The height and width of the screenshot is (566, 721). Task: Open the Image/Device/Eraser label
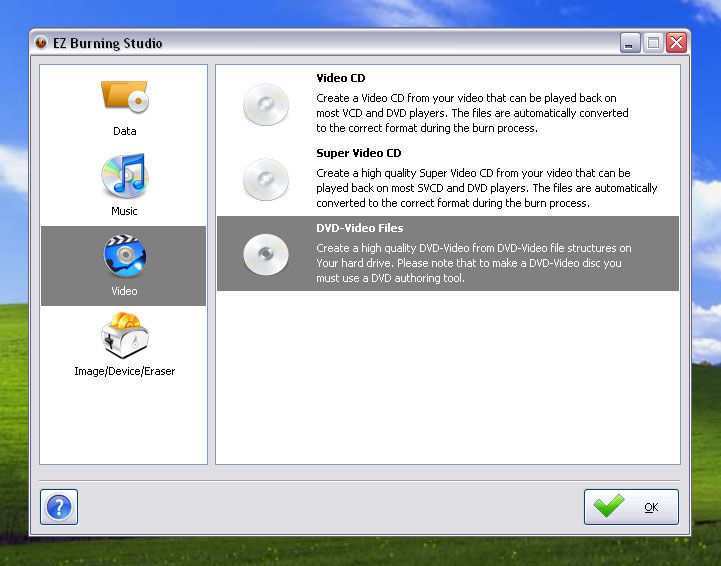tap(125, 371)
